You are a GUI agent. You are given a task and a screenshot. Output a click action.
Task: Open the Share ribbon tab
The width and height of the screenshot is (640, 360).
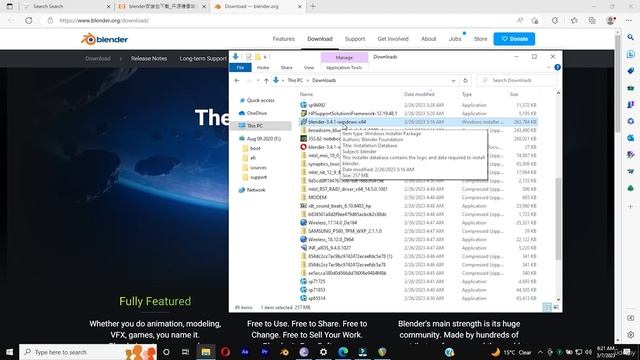click(287, 67)
